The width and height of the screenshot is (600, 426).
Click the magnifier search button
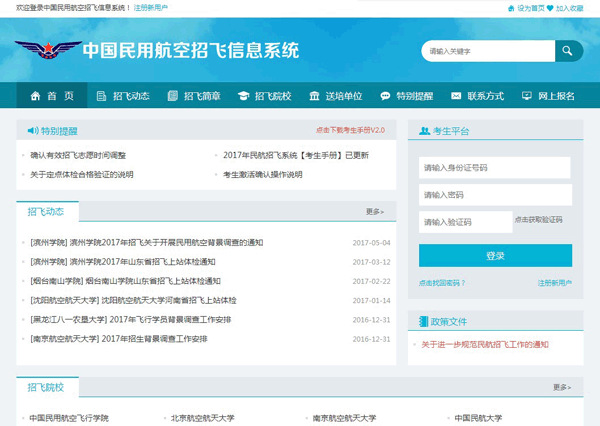pyautogui.click(x=567, y=51)
